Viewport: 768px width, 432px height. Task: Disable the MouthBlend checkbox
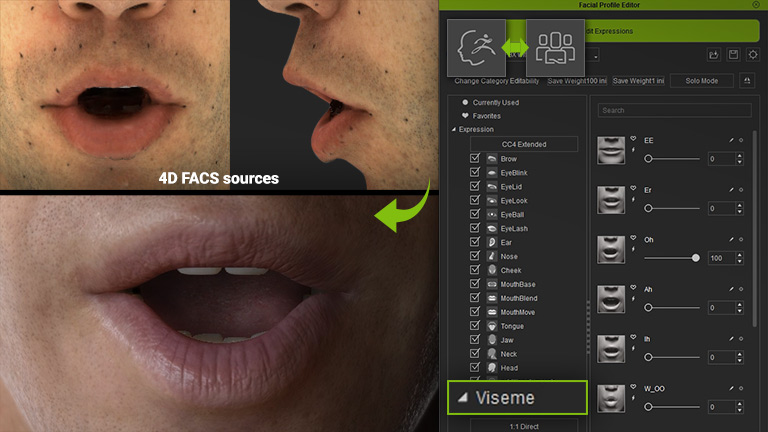475,298
